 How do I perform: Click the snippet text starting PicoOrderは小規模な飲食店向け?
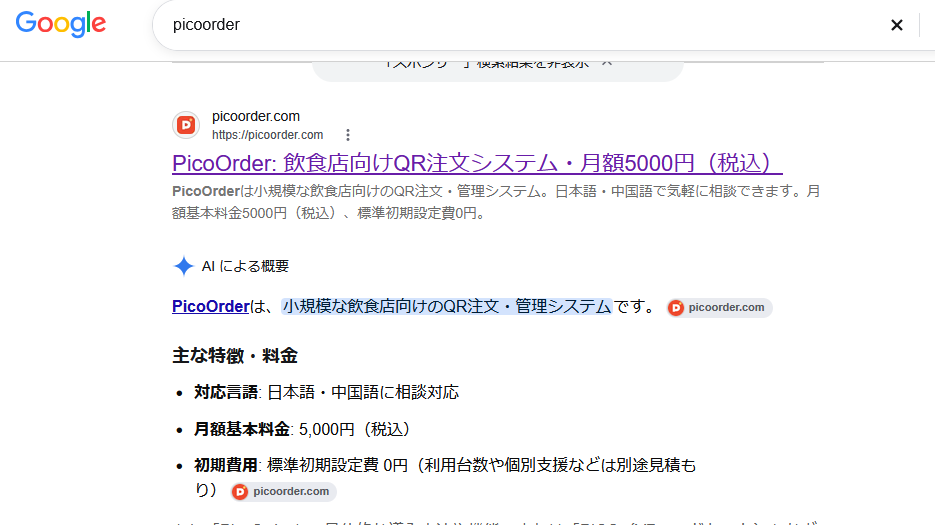tap(496, 202)
